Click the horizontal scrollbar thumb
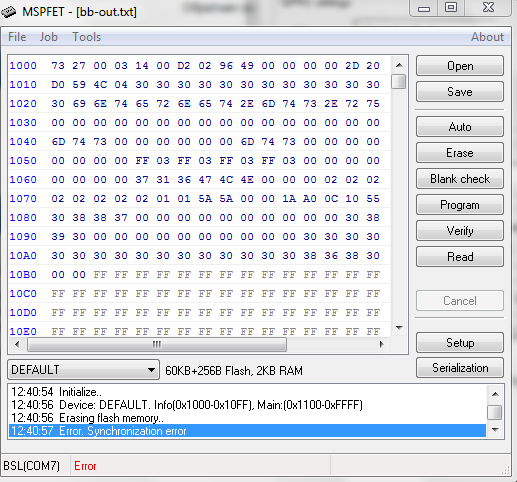This screenshot has height=482, width=517. click(x=157, y=344)
